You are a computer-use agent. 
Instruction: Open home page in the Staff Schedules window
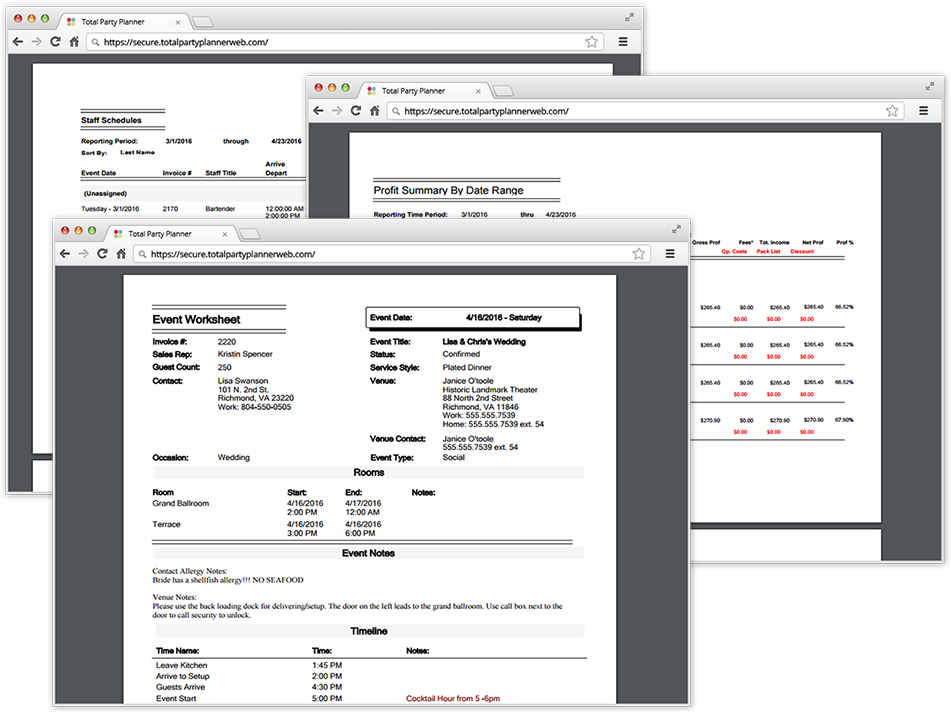pyautogui.click(x=74, y=42)
